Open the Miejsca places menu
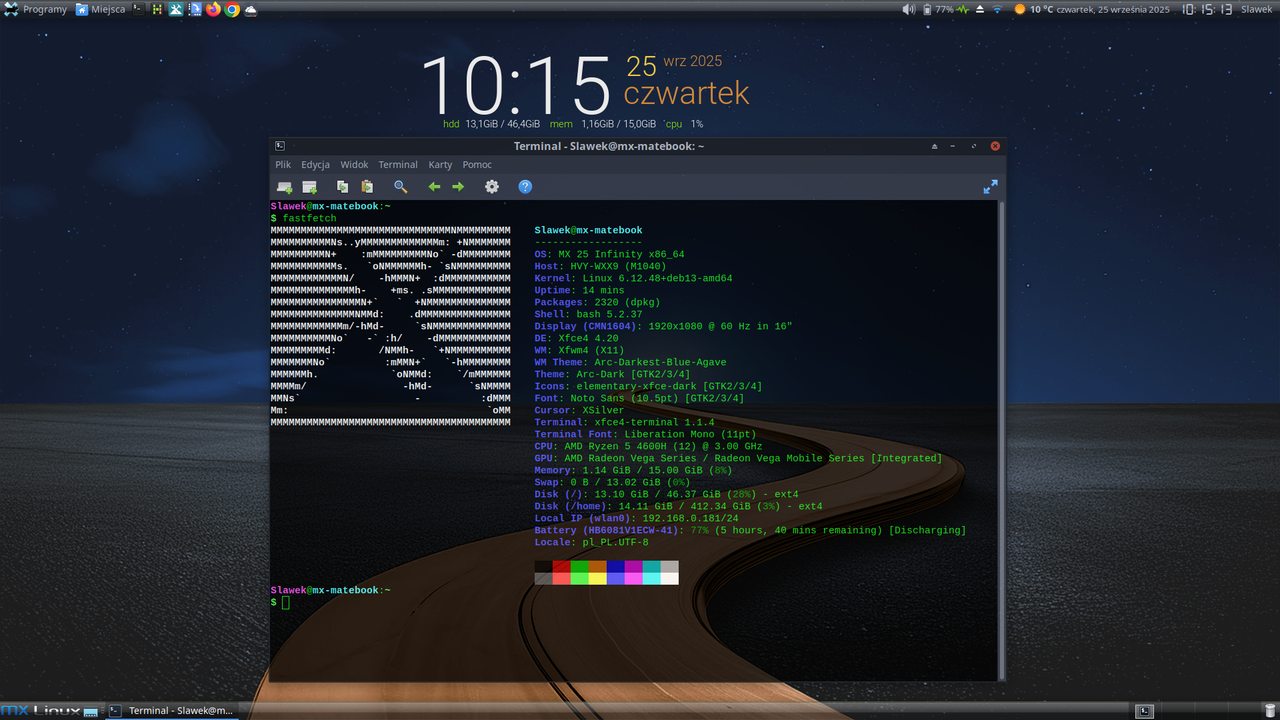The width and height of the screenshot is (1280, 720). click(101, 9)
